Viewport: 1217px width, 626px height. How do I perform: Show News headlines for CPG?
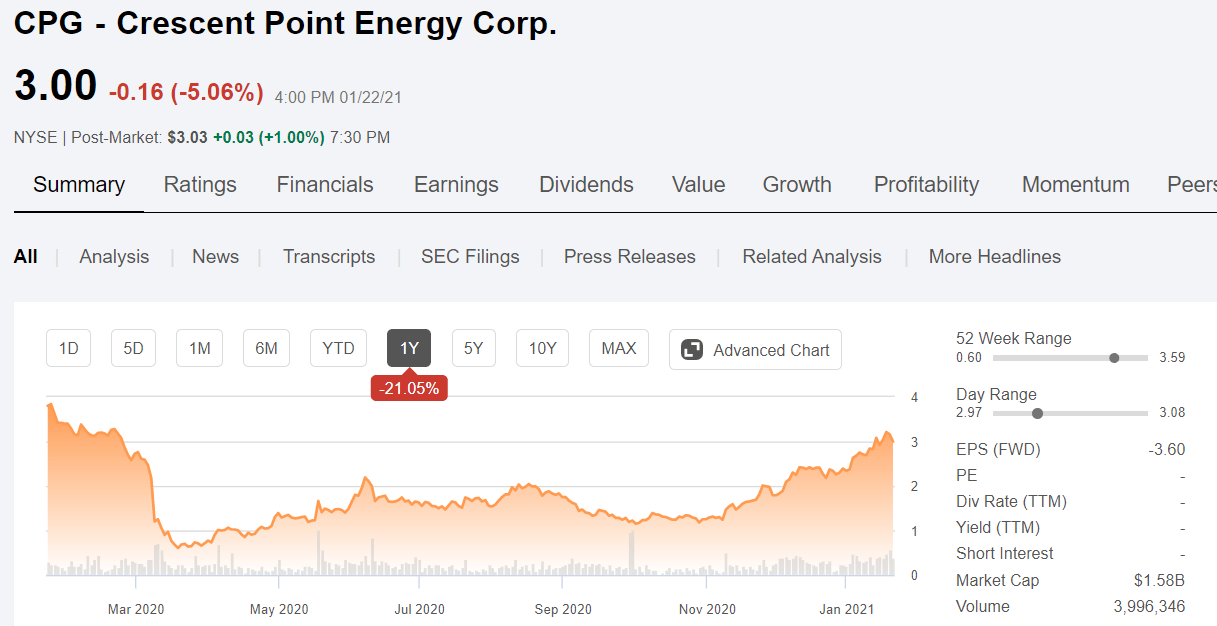[215, 256]
